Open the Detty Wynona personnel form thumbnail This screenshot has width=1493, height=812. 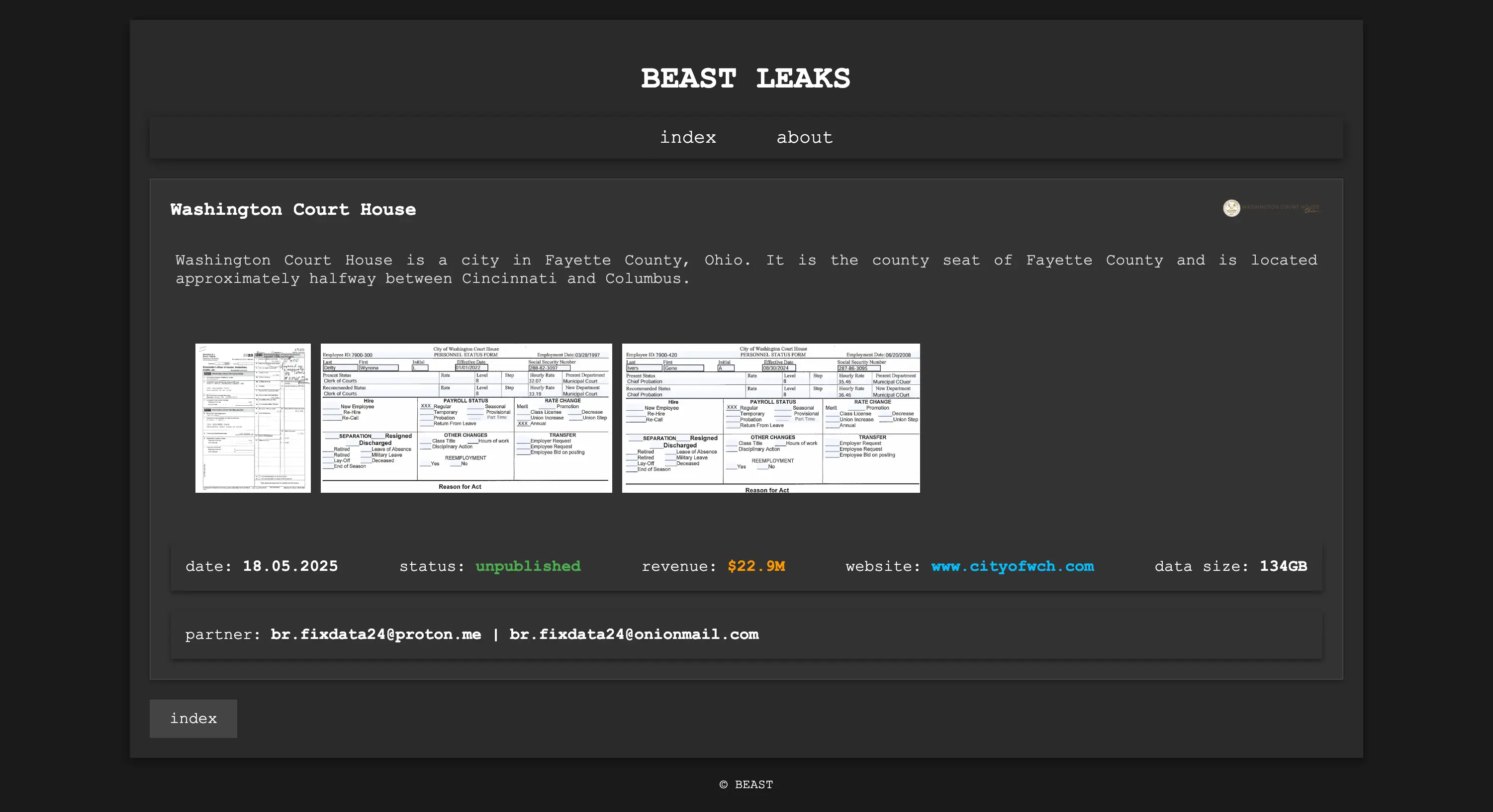click(x=466, y=418)
